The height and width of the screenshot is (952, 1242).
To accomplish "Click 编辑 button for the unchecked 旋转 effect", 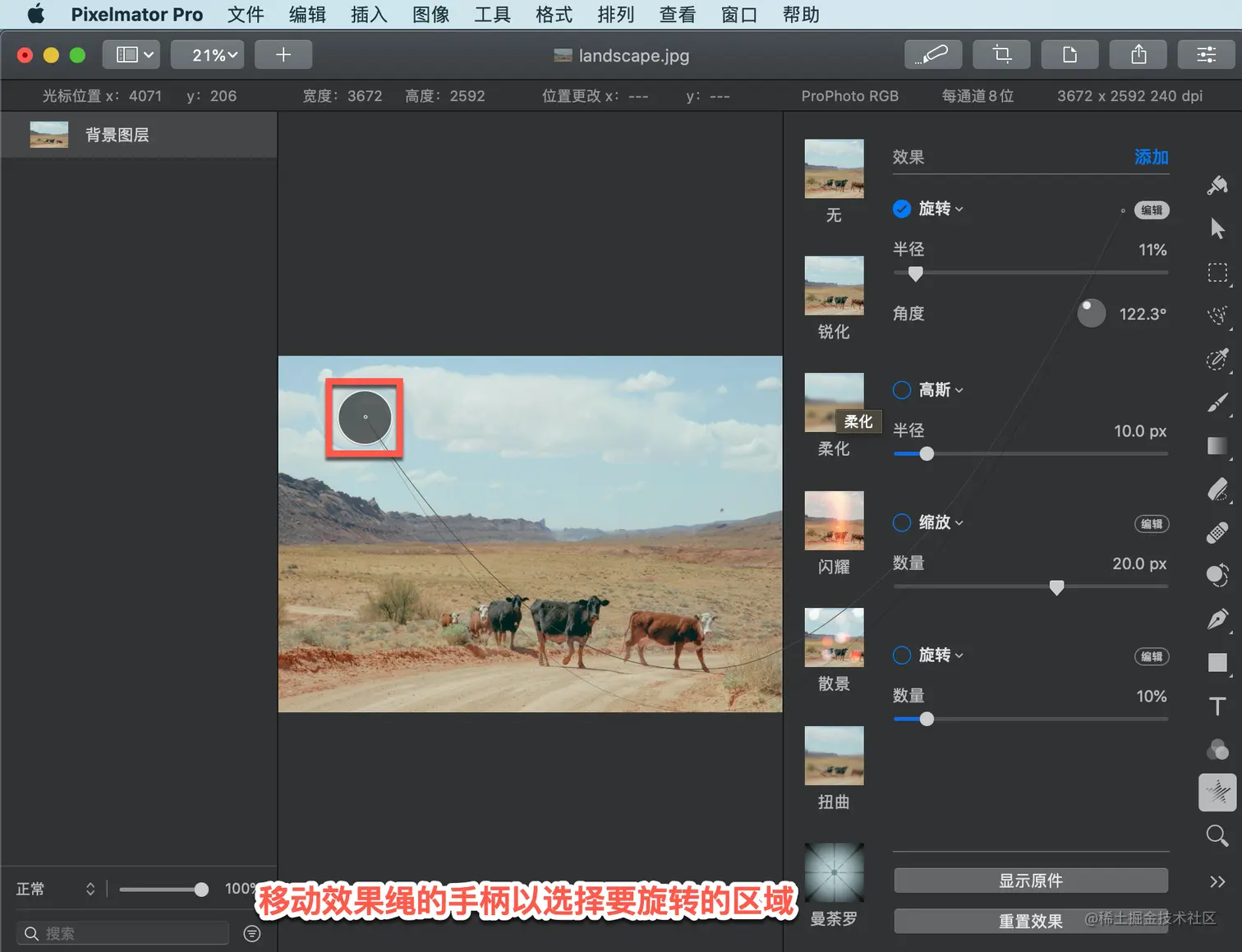I will [x=1152, y=656].
